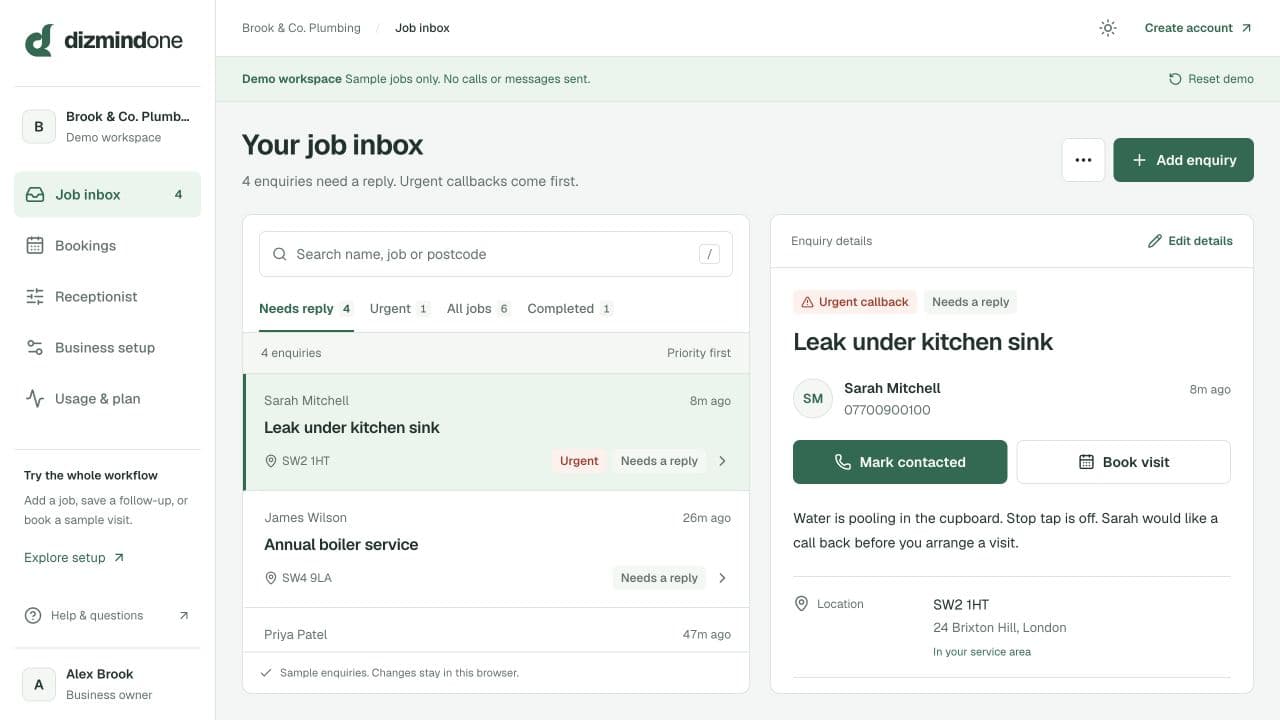Go to Bookings in sidebar
This screenshot has width=1280, height=720.
(107, 246)
